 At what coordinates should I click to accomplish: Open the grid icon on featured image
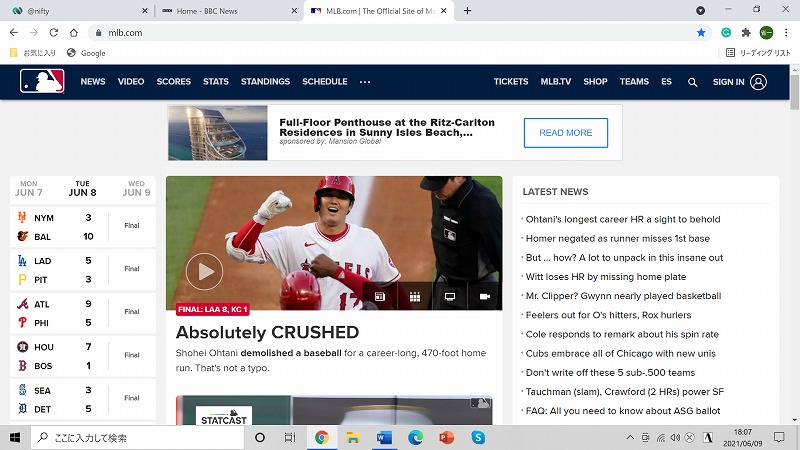coord(415,296)
